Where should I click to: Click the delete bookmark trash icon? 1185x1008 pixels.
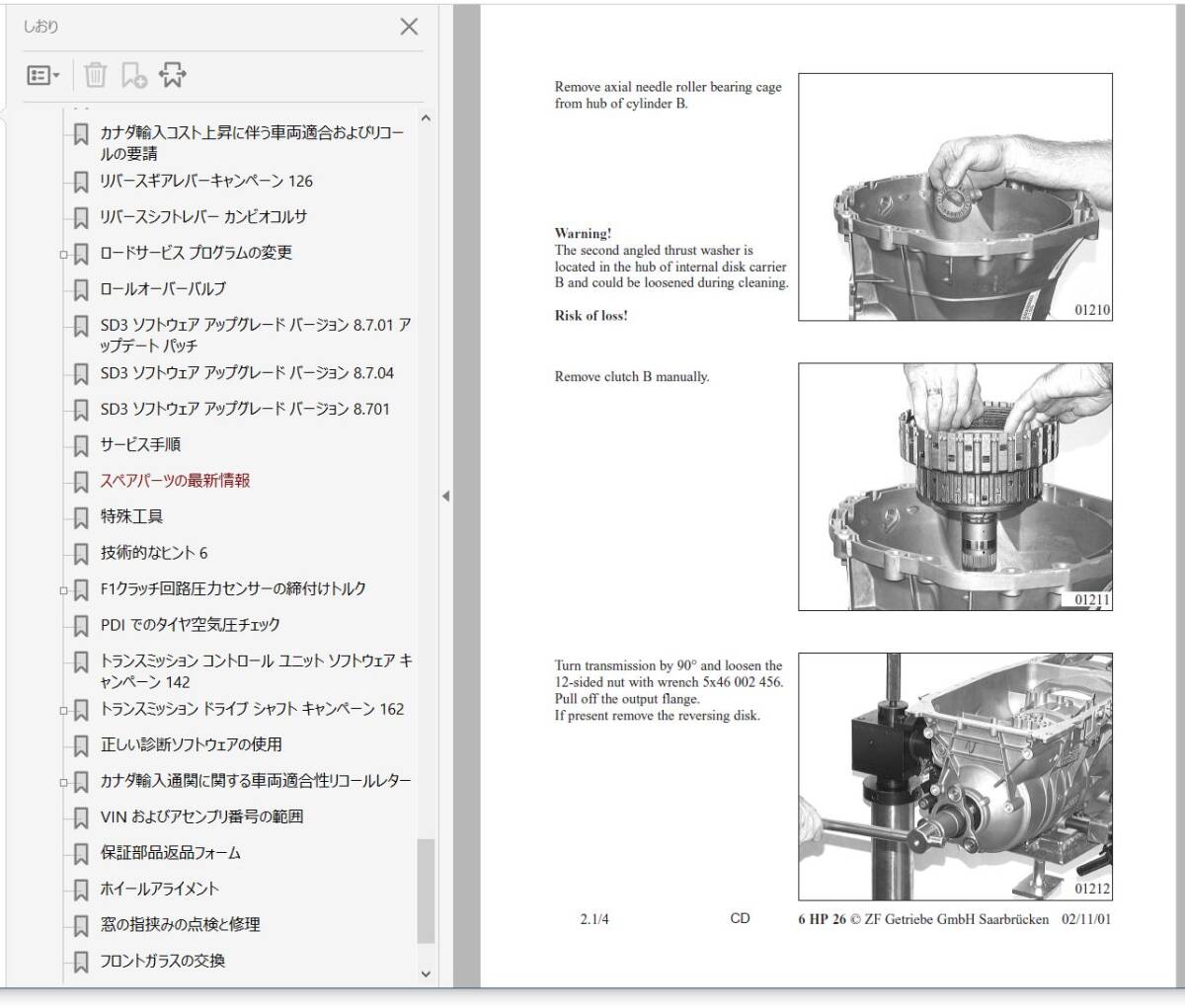[x=95, y=75]
